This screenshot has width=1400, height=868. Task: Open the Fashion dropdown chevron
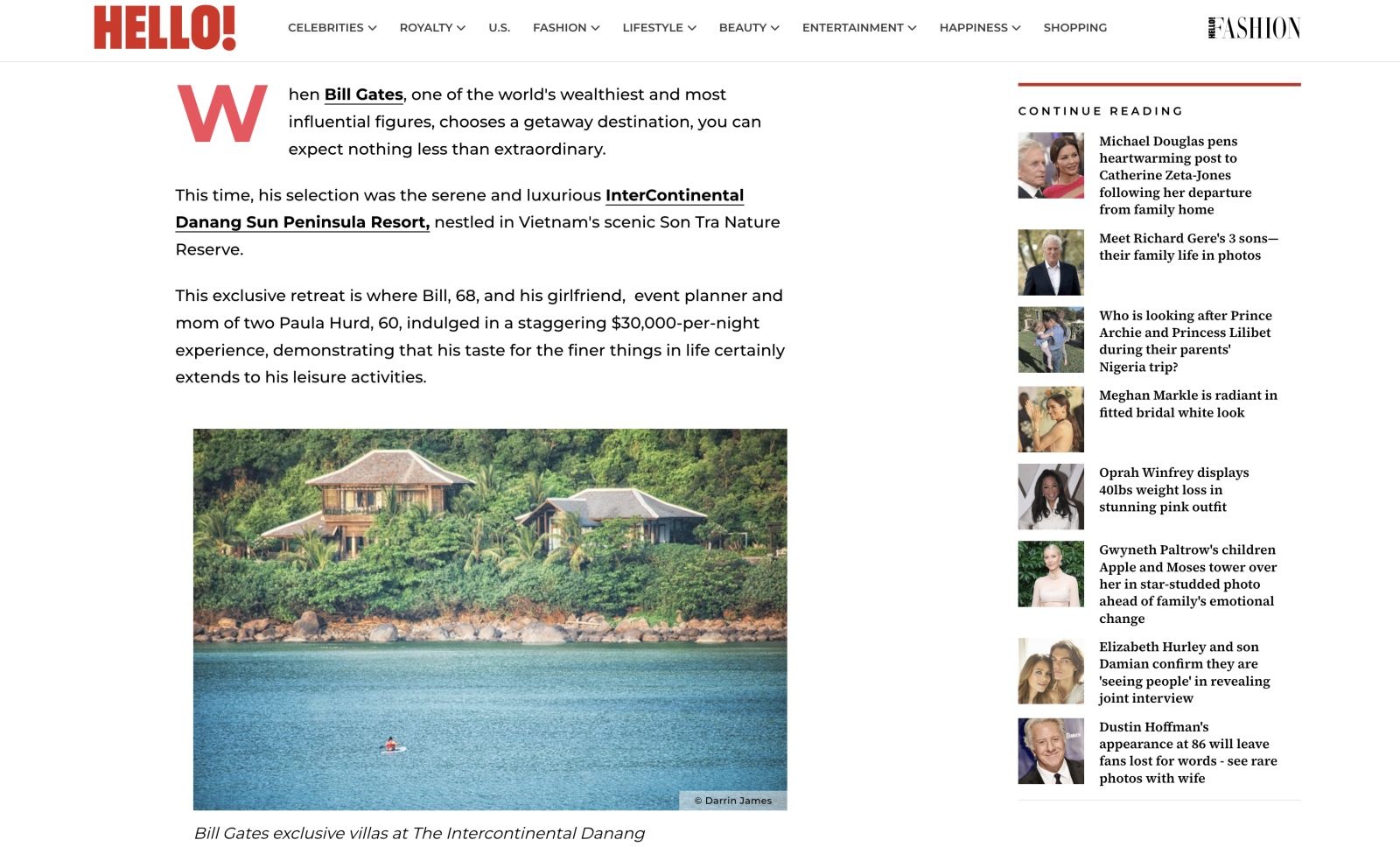[x=595, y=28]
